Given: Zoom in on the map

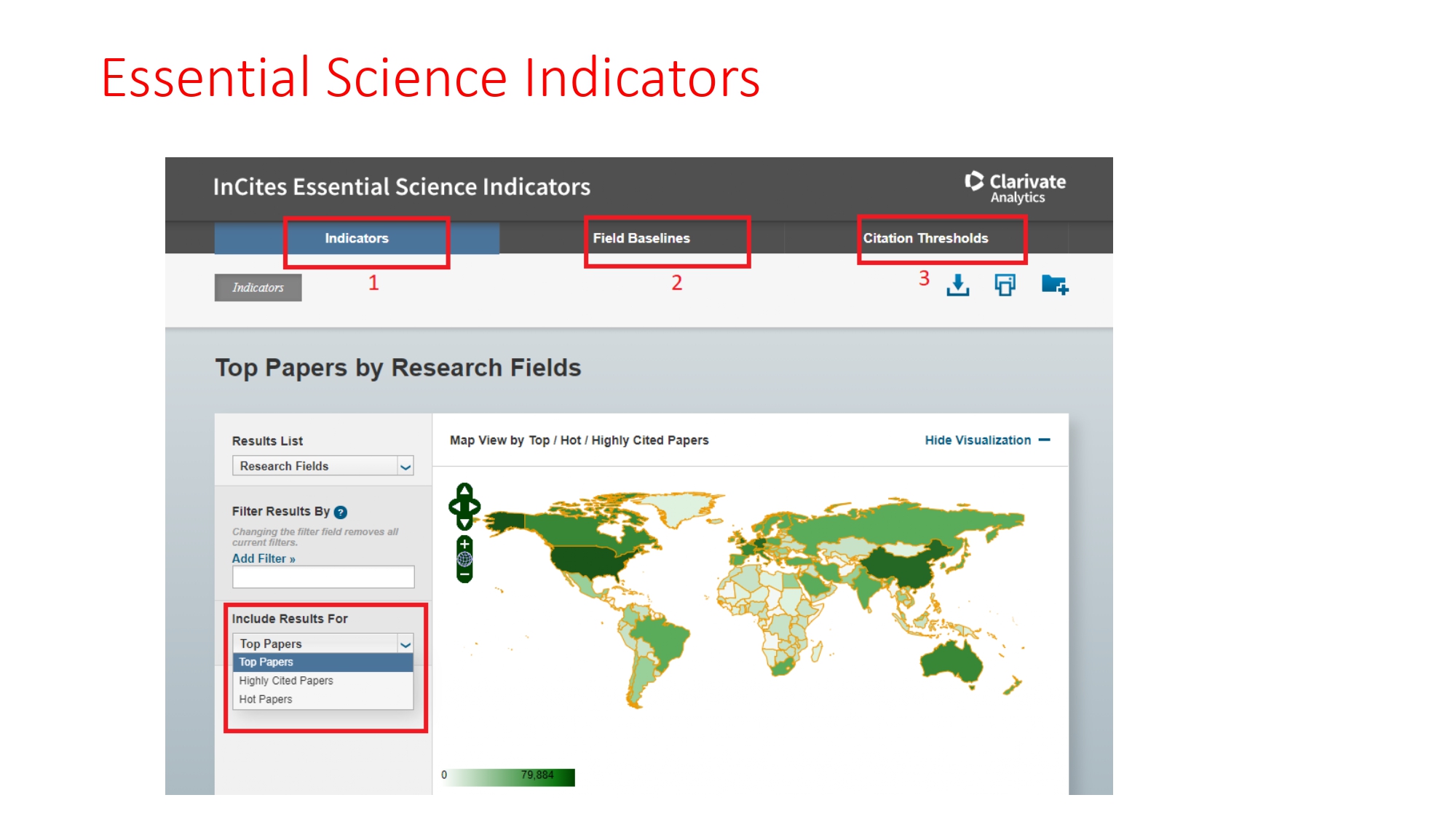Looking at the screenshot, I should tap(464, 545).
